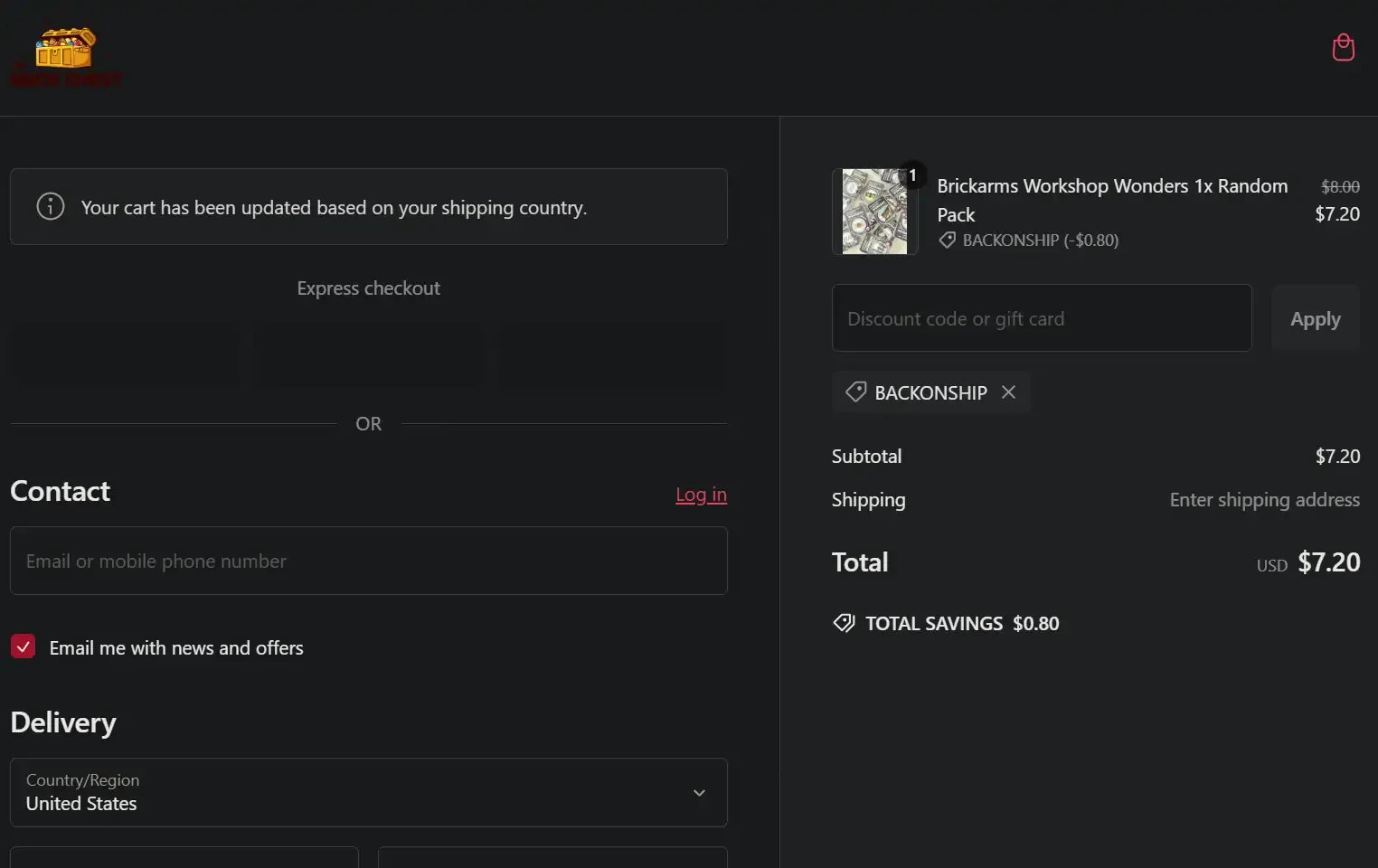Click the USD $7.20 total amount

(1307, 562)
